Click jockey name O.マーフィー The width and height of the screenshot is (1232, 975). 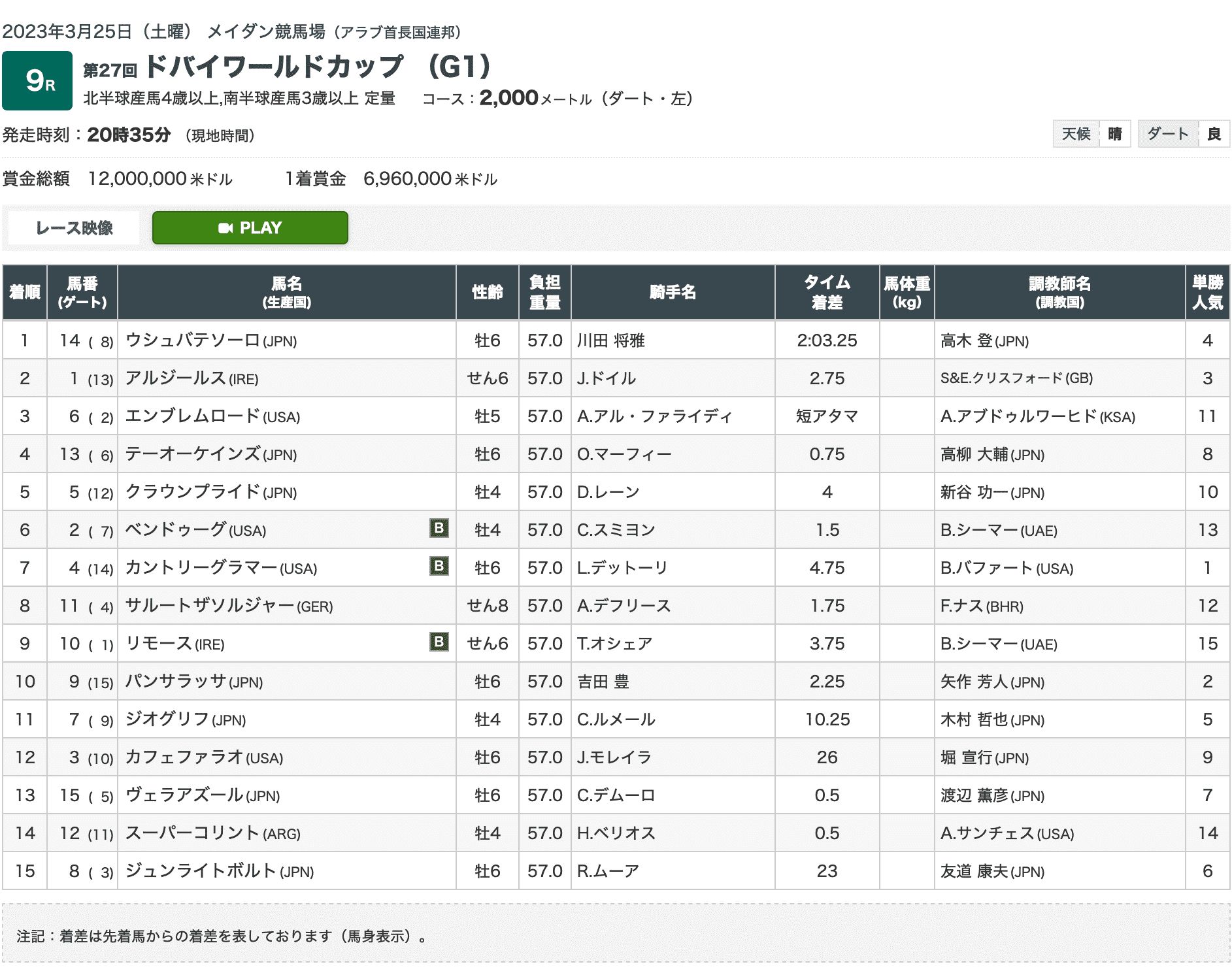point(624,454)
